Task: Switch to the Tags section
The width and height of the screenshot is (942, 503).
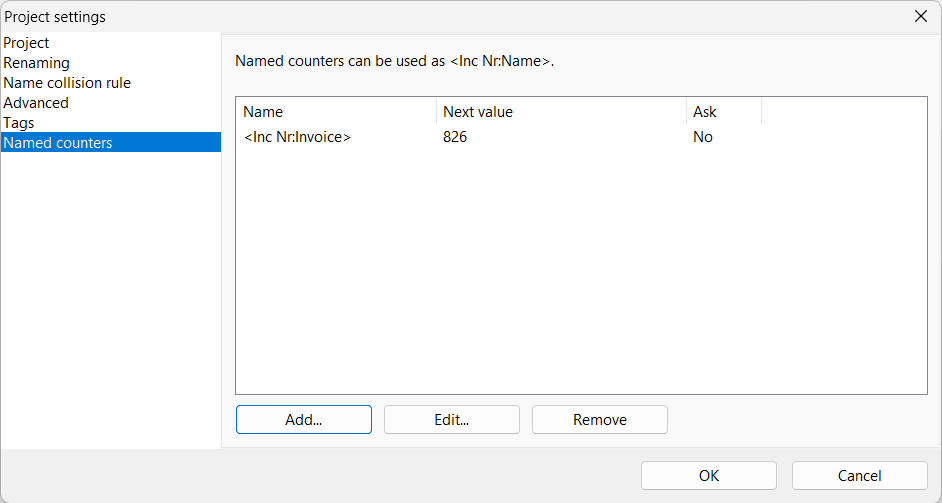Action: click(111, 122)
